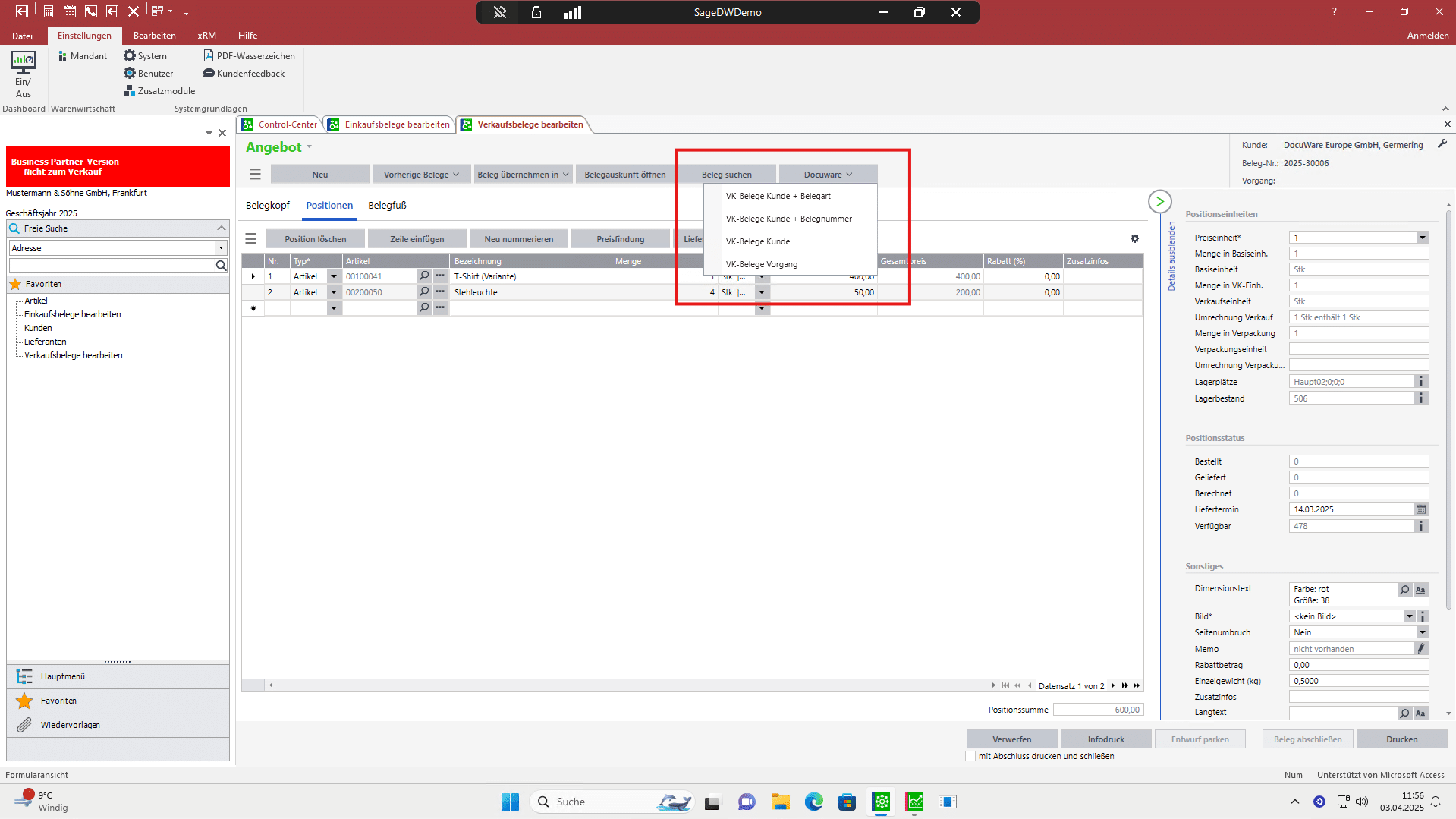Screen dimensions: 1456x819
Task: Expand the Preiseinheit dropdown
Action: (1422, 238)
